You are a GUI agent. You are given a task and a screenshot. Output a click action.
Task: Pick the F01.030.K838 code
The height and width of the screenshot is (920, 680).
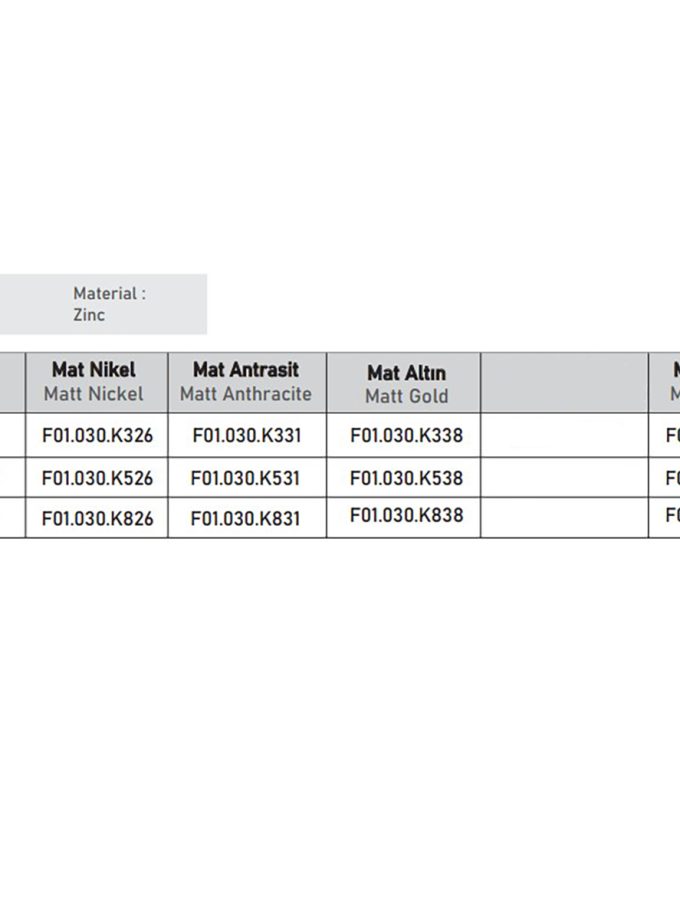tap(406, 516)
